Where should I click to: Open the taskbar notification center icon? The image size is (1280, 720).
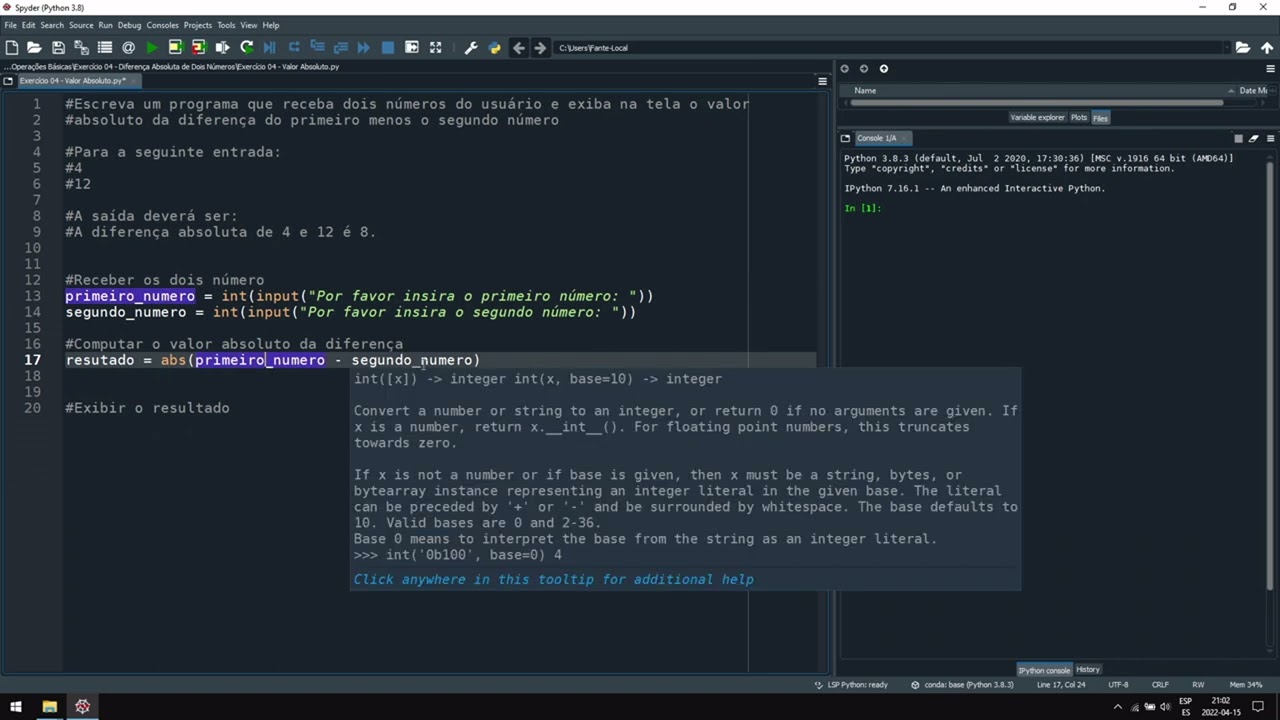[x=1260, y=706]
